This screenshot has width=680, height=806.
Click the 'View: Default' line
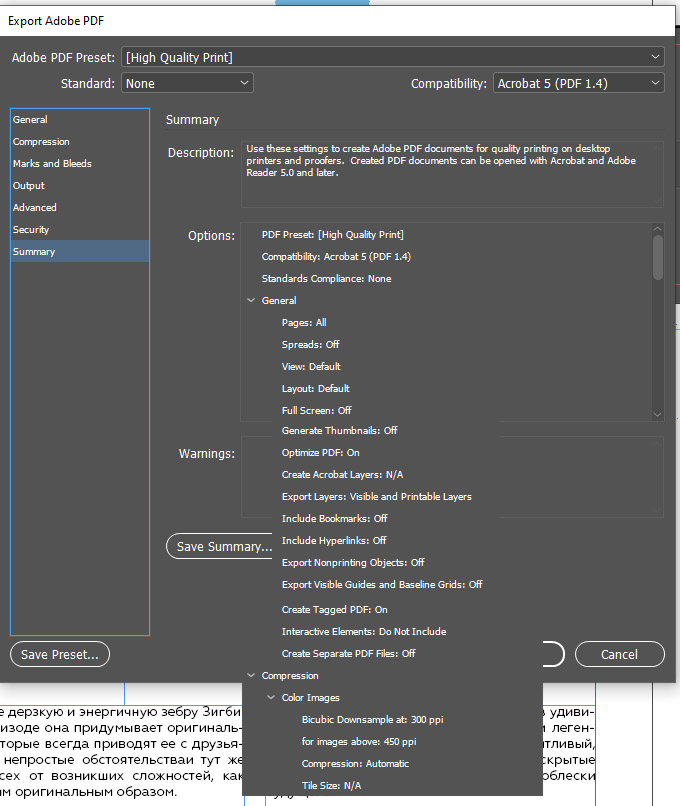point(311,367)
